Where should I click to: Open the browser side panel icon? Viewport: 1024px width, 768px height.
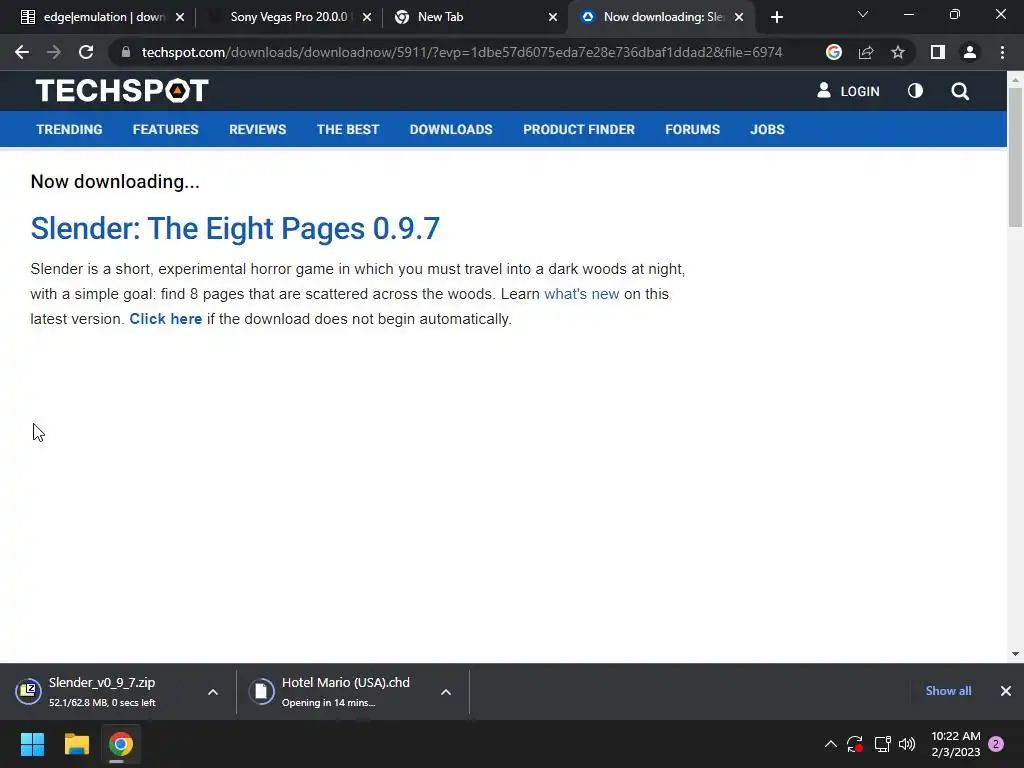tap(938, 52)
